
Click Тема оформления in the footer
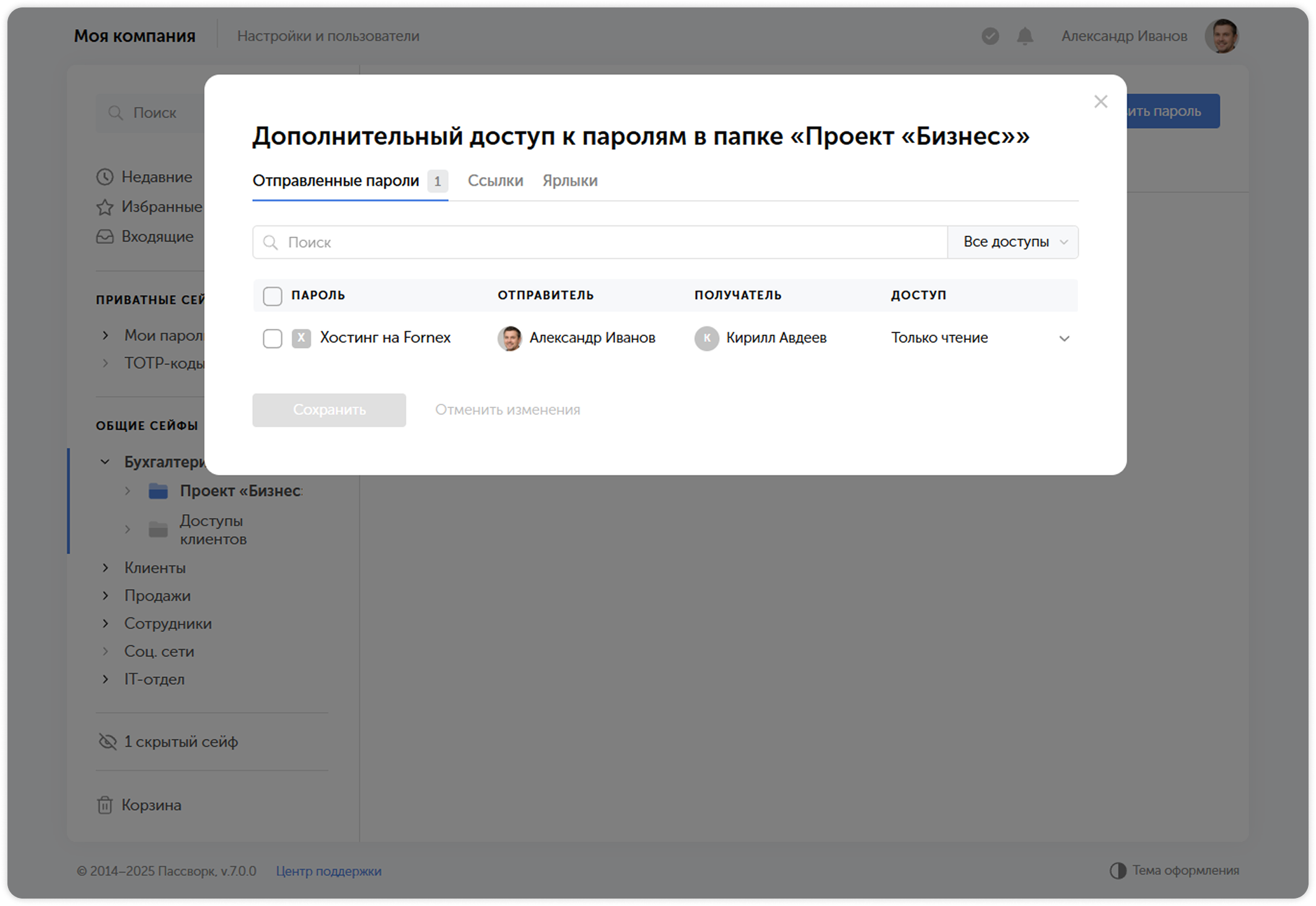click(x=1185, y=871)
